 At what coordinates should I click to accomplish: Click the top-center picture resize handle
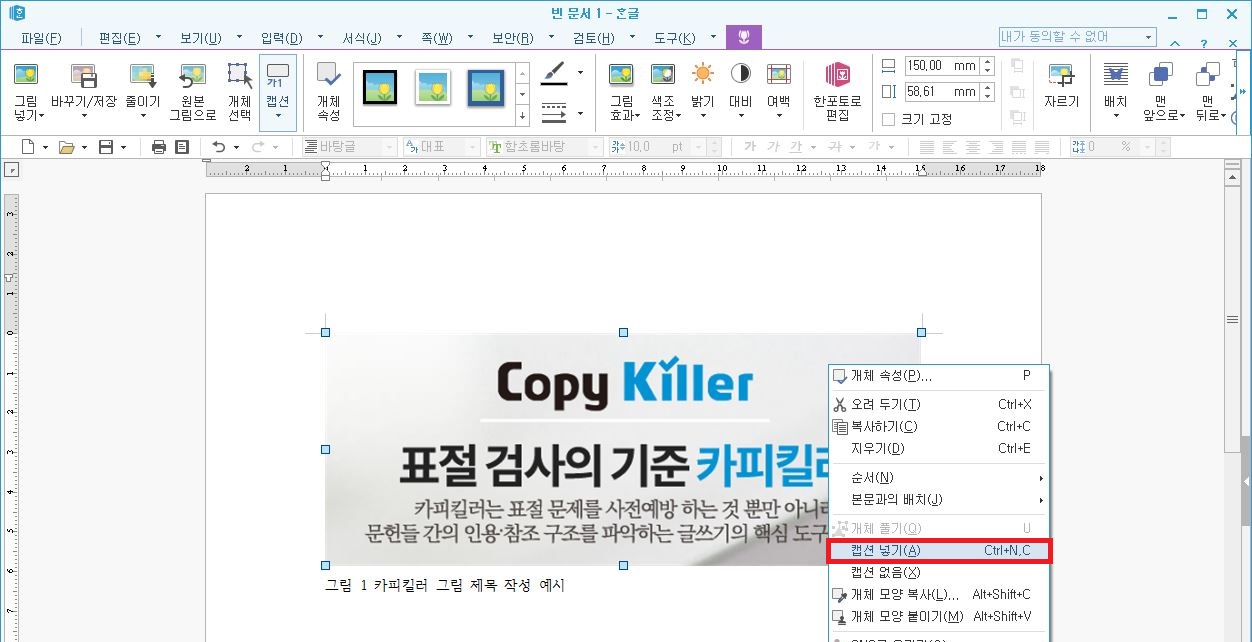pyautogui.click(x=623, y=332)
